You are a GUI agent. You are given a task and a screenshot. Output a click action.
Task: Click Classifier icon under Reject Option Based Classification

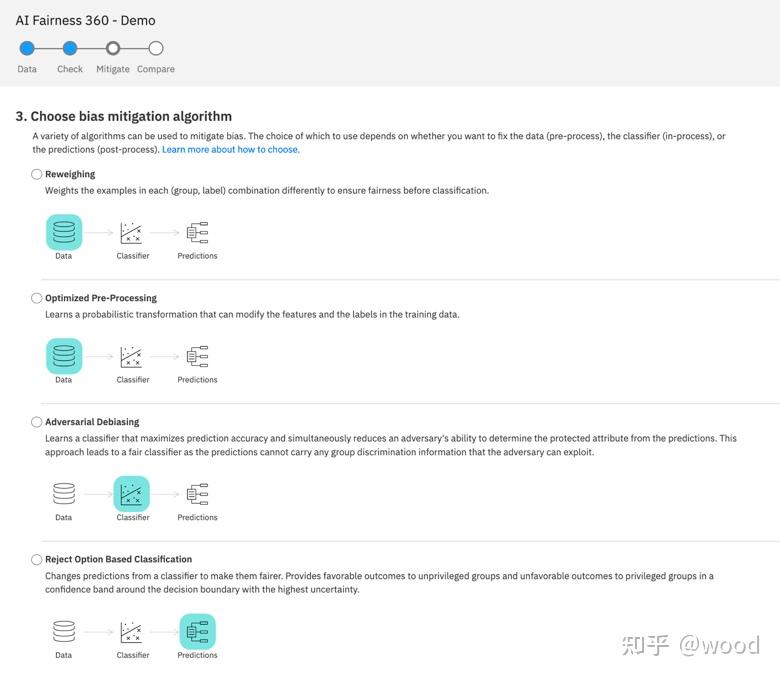click(x=131, y=632)
